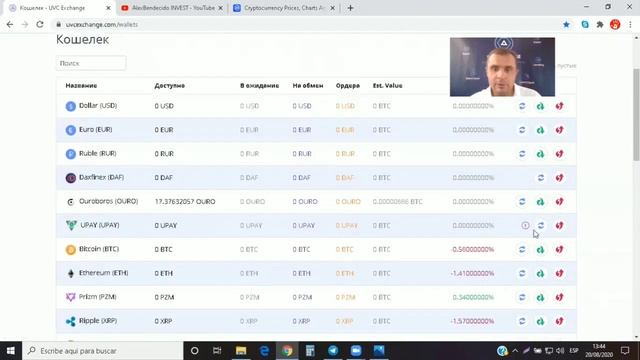The width and height of the screenshot is (640, 360).
Task: Click the exchange icon in Euro (EUR) row
Action: tap(522, 130)
